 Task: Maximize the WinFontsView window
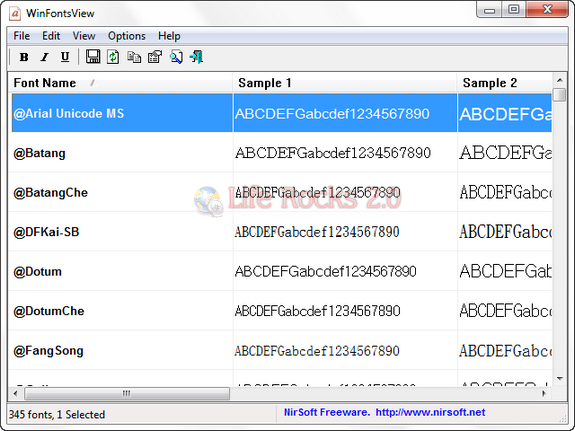[x=514, y=10]
